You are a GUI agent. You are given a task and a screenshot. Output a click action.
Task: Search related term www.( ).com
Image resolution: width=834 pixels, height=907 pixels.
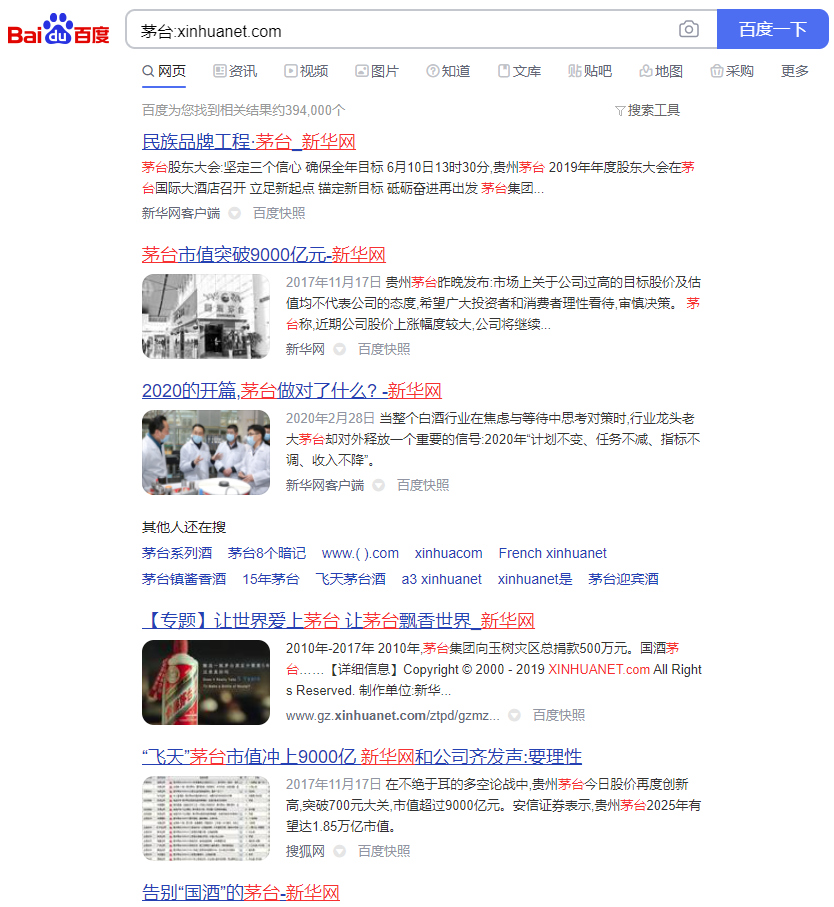pos(360,553)
